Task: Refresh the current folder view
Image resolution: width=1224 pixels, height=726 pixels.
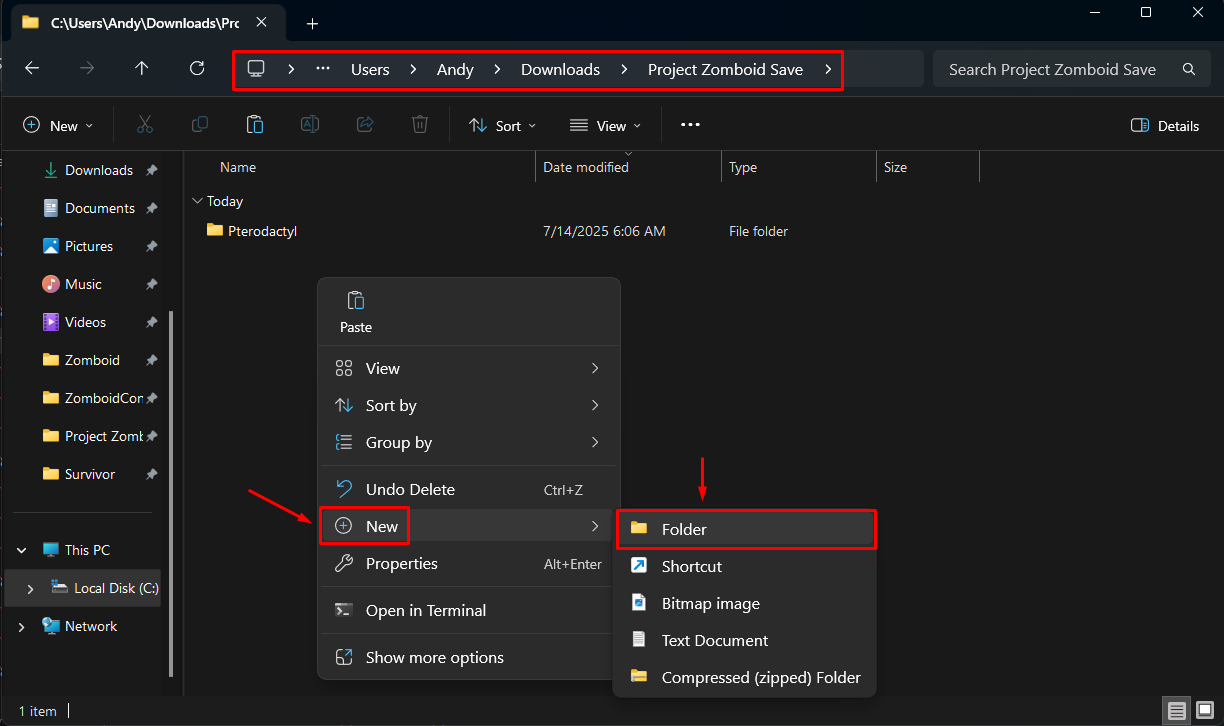Action: (x=196, y=68)
